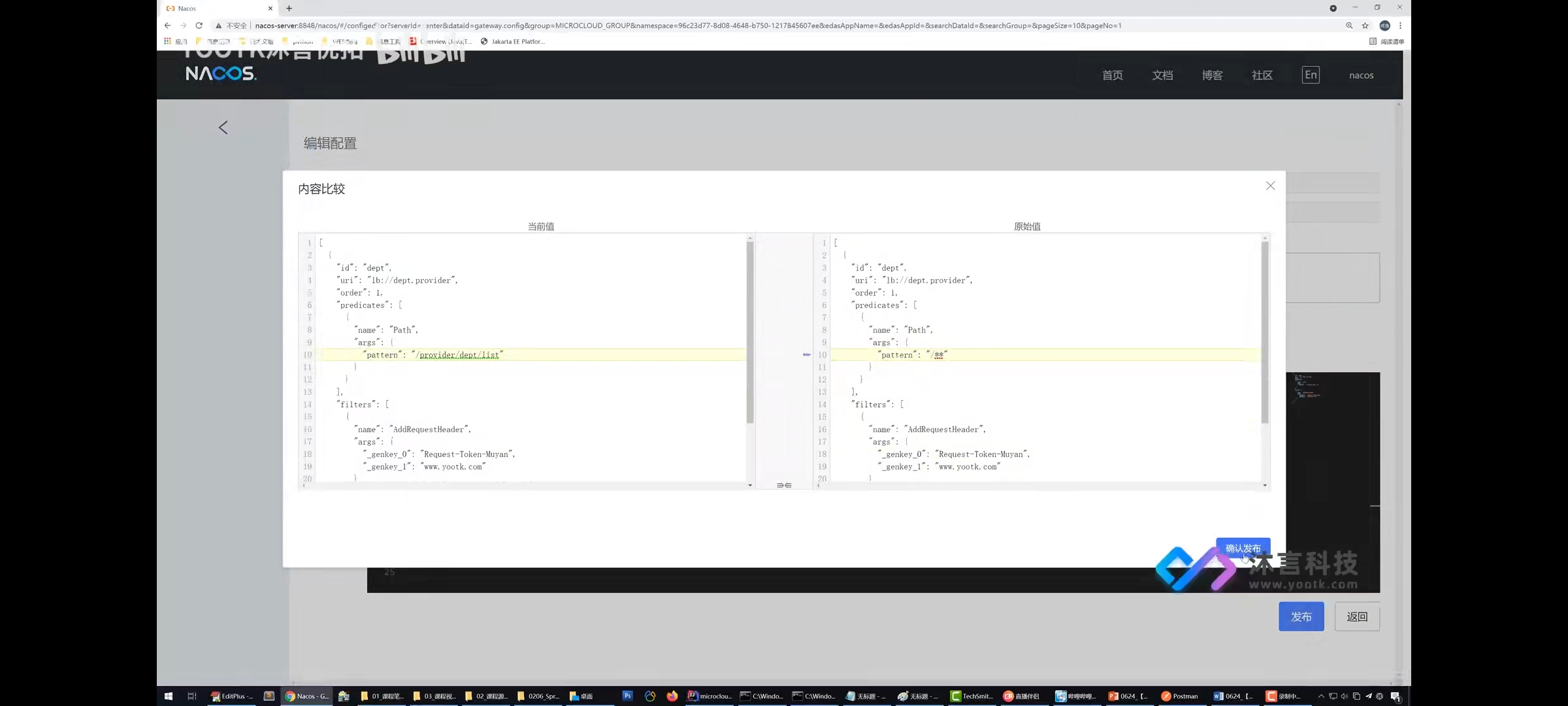The width and height of the screenshot is (1568, 706).
Task: Close the Nacos browser tab
Action: (270, 8)
